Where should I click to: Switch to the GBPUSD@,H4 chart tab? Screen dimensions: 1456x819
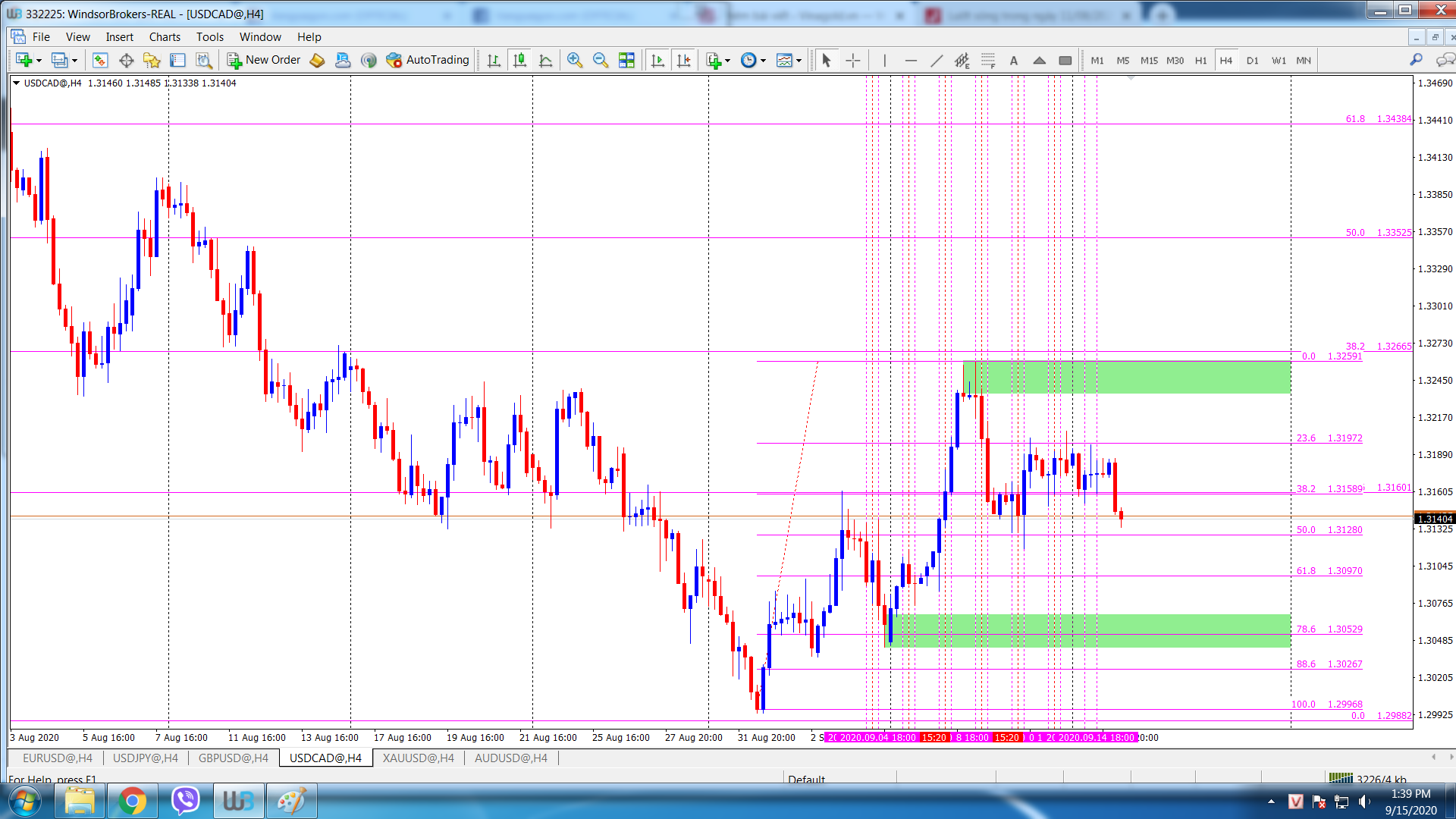234,758
